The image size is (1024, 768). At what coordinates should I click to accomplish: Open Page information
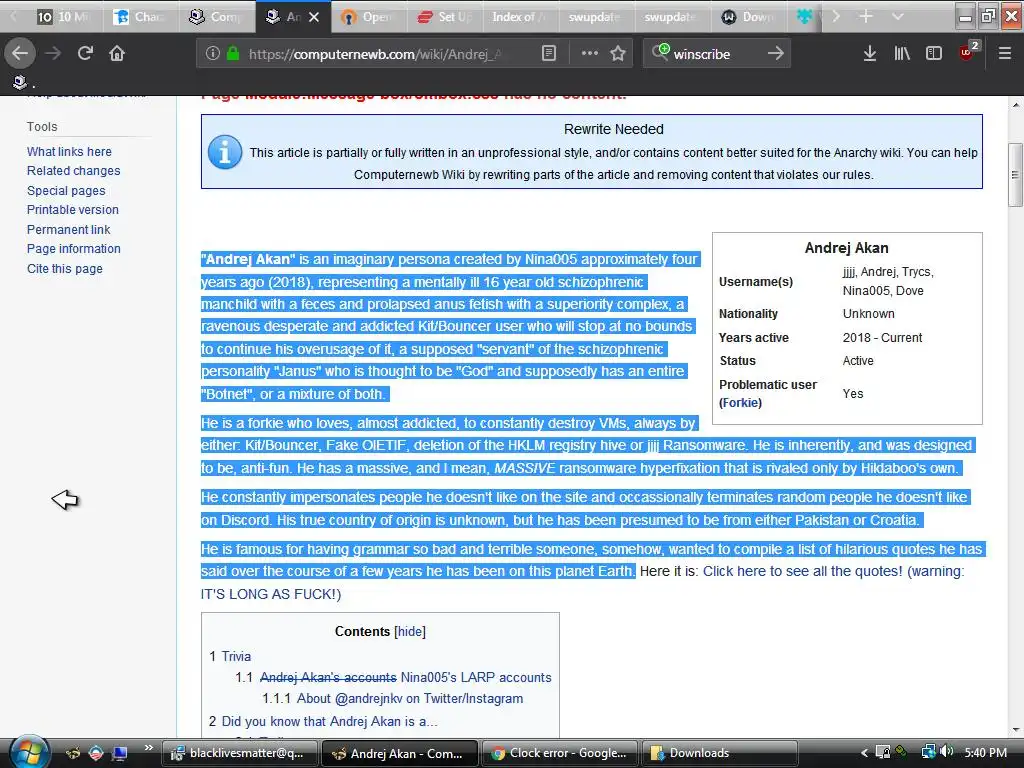click(x=74, y=249)
